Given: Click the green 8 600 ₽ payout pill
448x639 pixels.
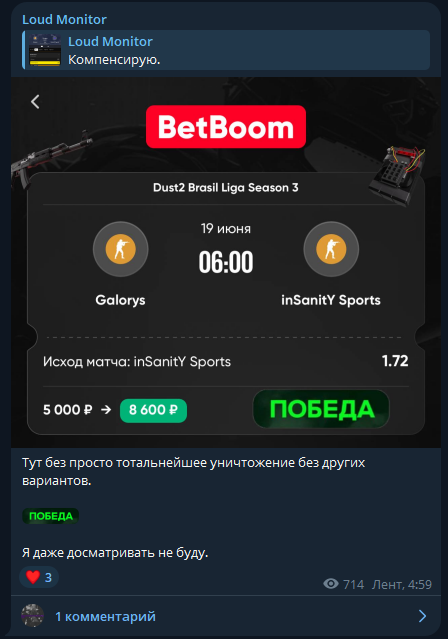Looking at the screenshot, I should point(153,410).
